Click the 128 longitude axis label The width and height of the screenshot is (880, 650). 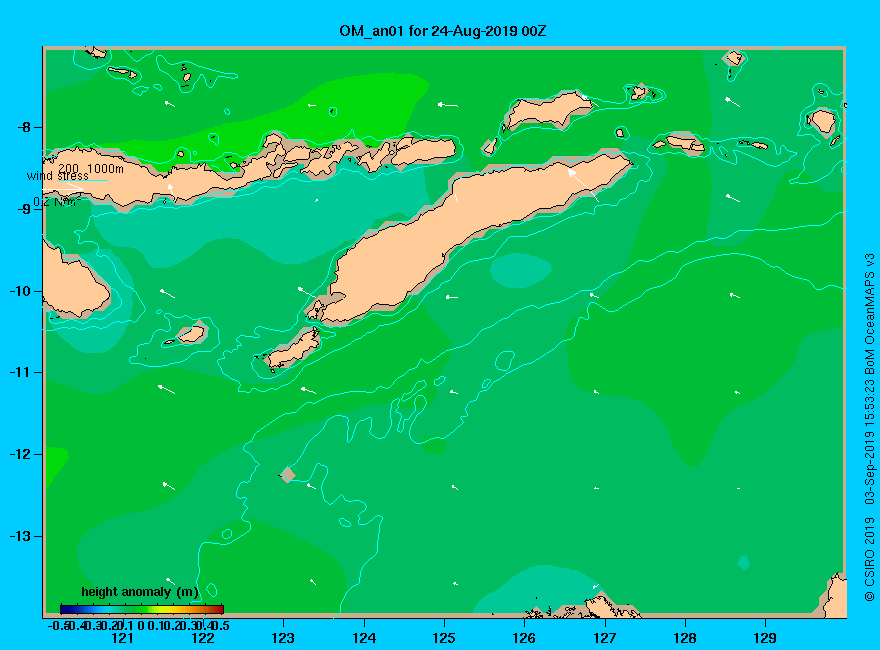[x=685, y=638]
